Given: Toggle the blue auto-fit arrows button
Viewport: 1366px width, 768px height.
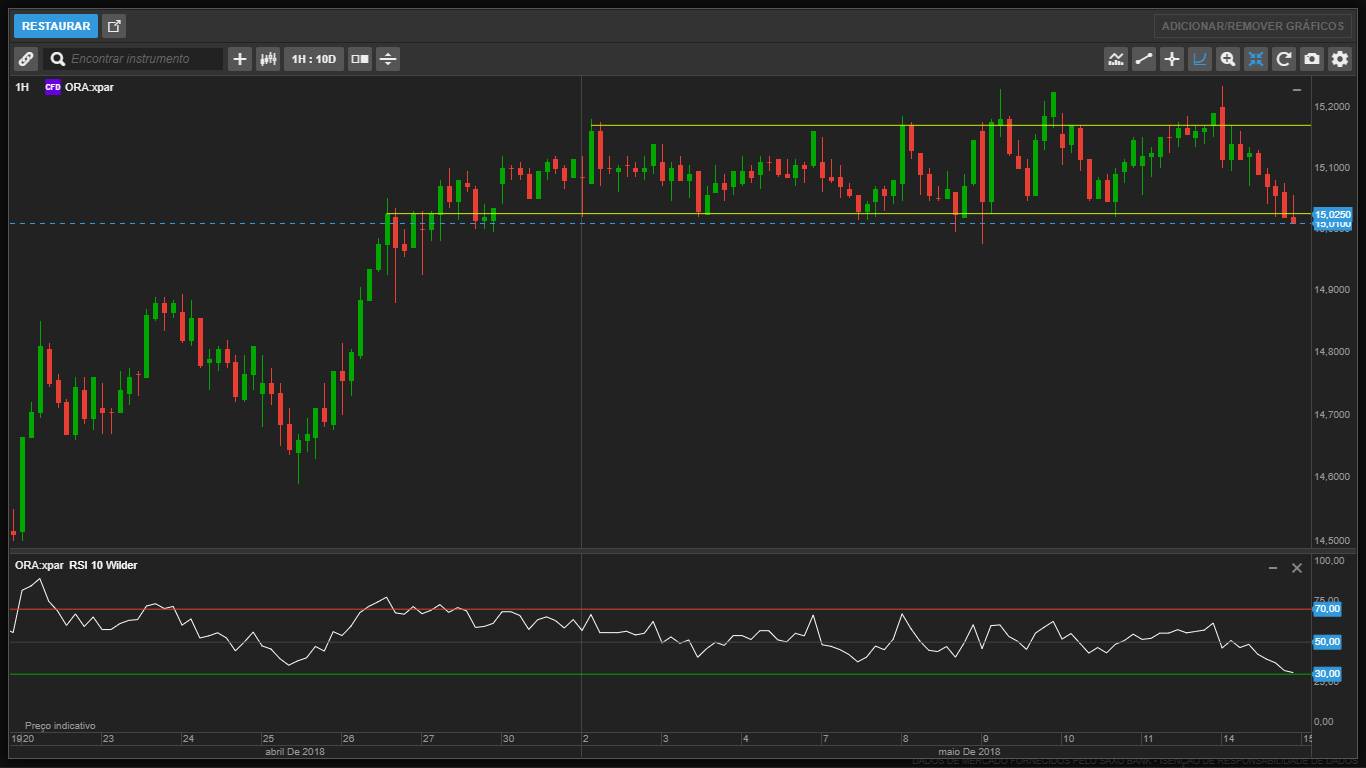Looking at the screenshot, I should [x=1256, y=59].
